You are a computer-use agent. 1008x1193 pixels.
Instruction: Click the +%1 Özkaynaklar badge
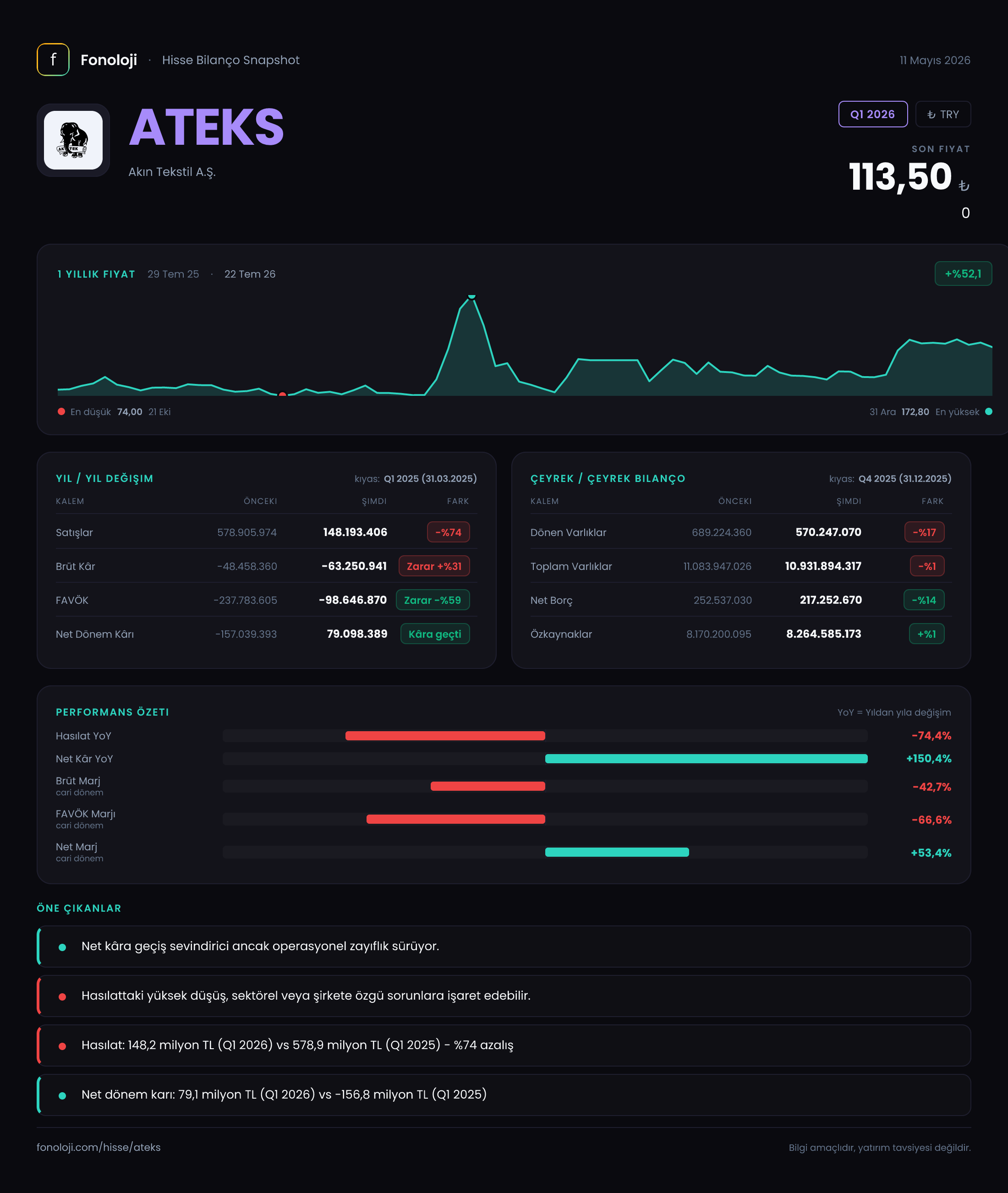point(926,634)
